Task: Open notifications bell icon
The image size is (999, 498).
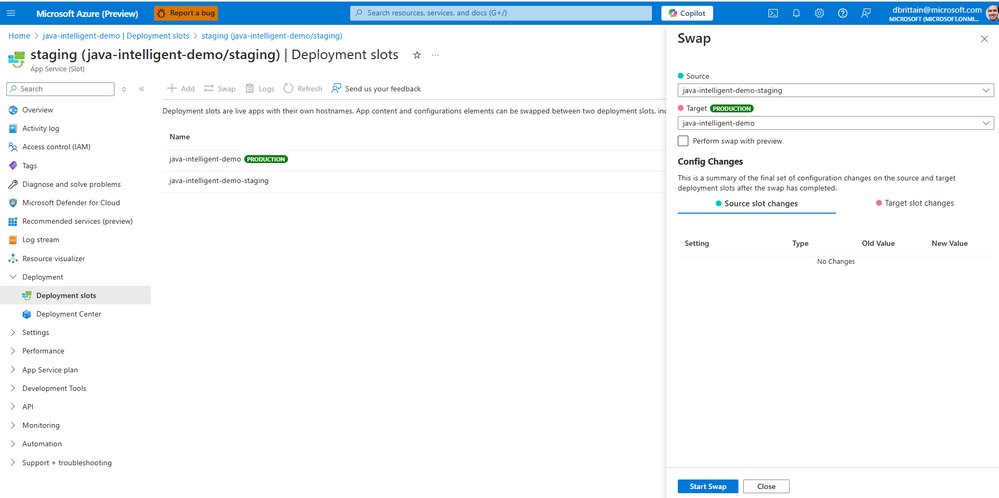Action: point(796,13)
